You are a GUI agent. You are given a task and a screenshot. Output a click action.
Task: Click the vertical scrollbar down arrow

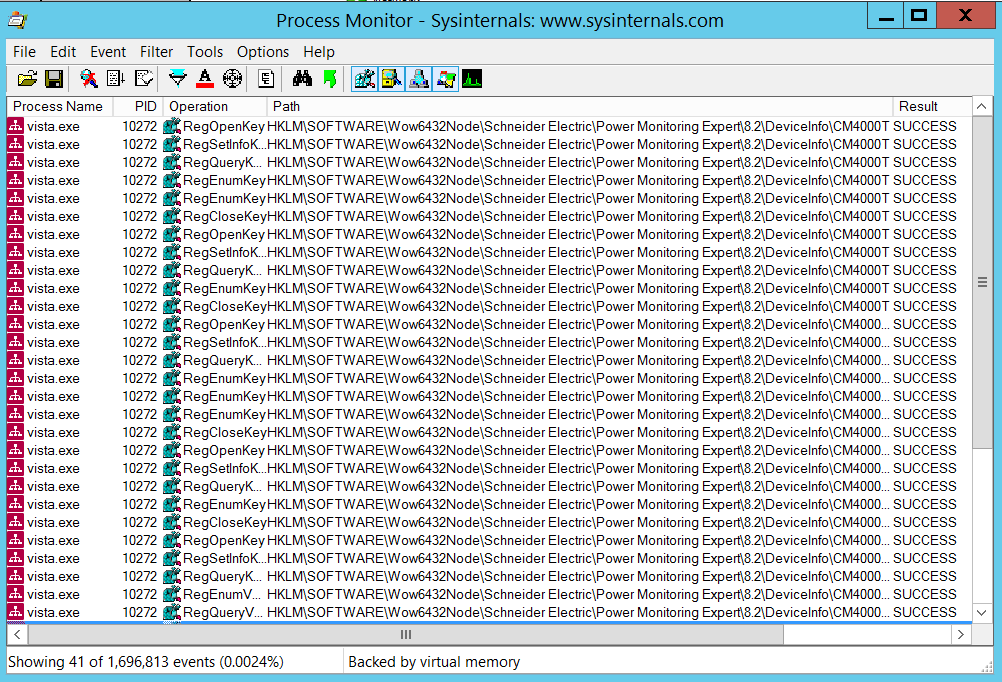click(982, 612)
